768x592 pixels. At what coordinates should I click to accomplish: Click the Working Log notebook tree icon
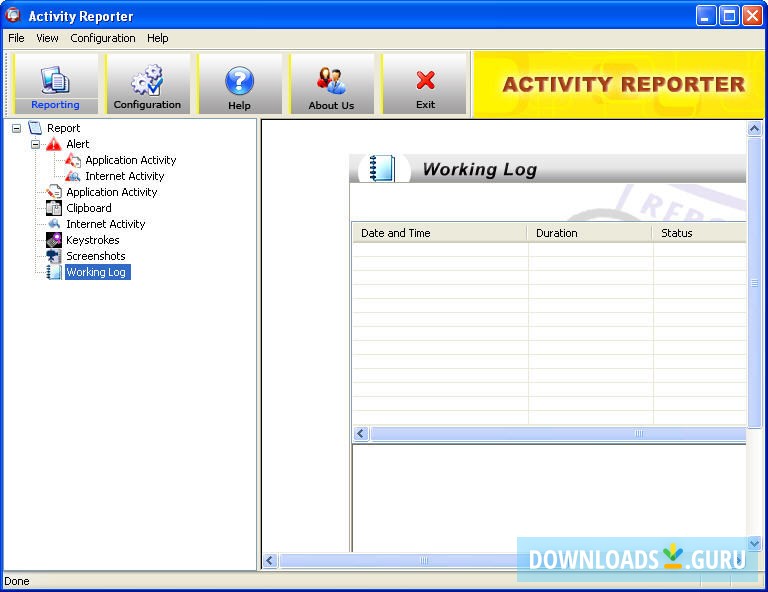tap(54, 272)
